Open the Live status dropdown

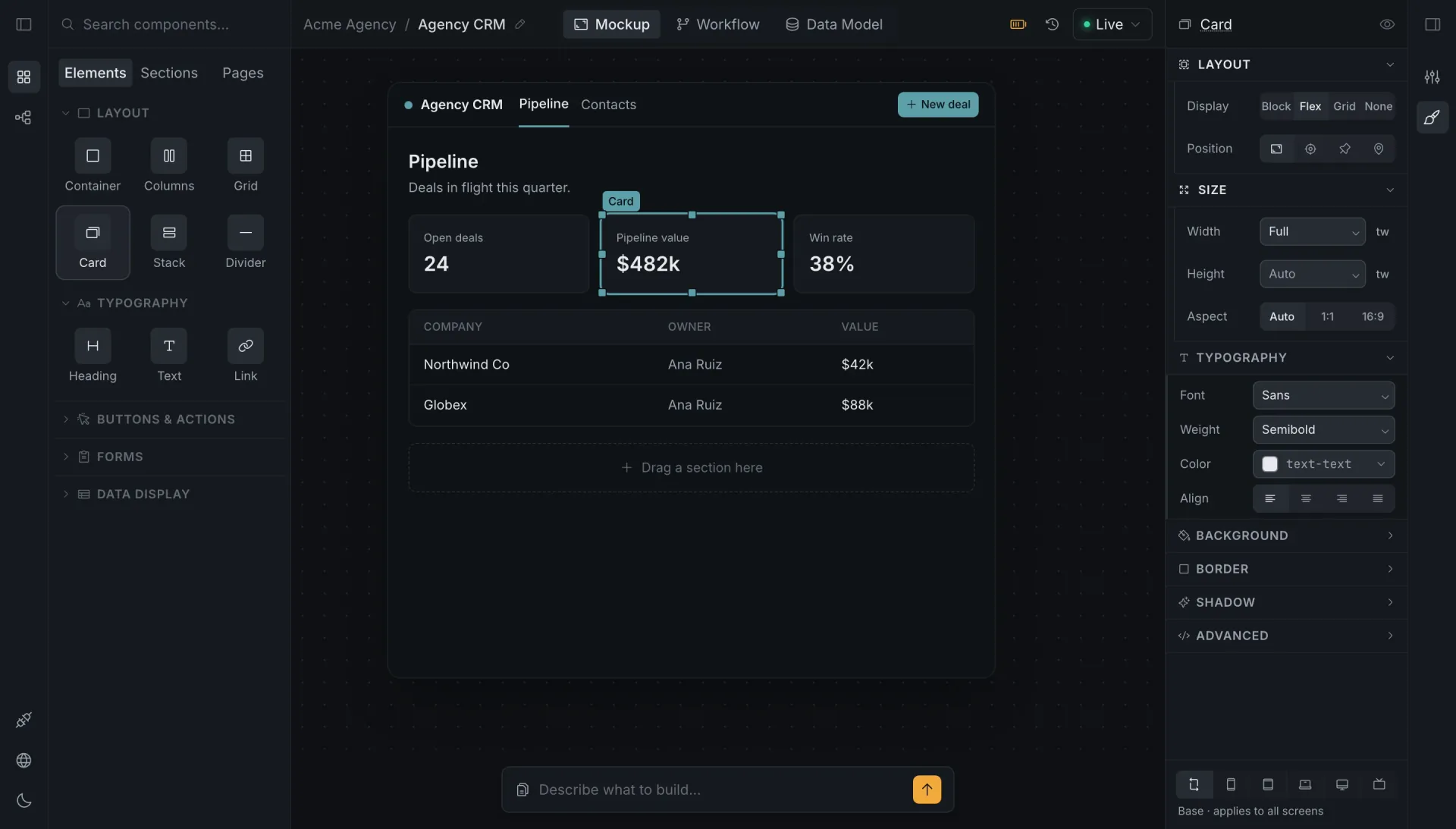coord(1112,24)
